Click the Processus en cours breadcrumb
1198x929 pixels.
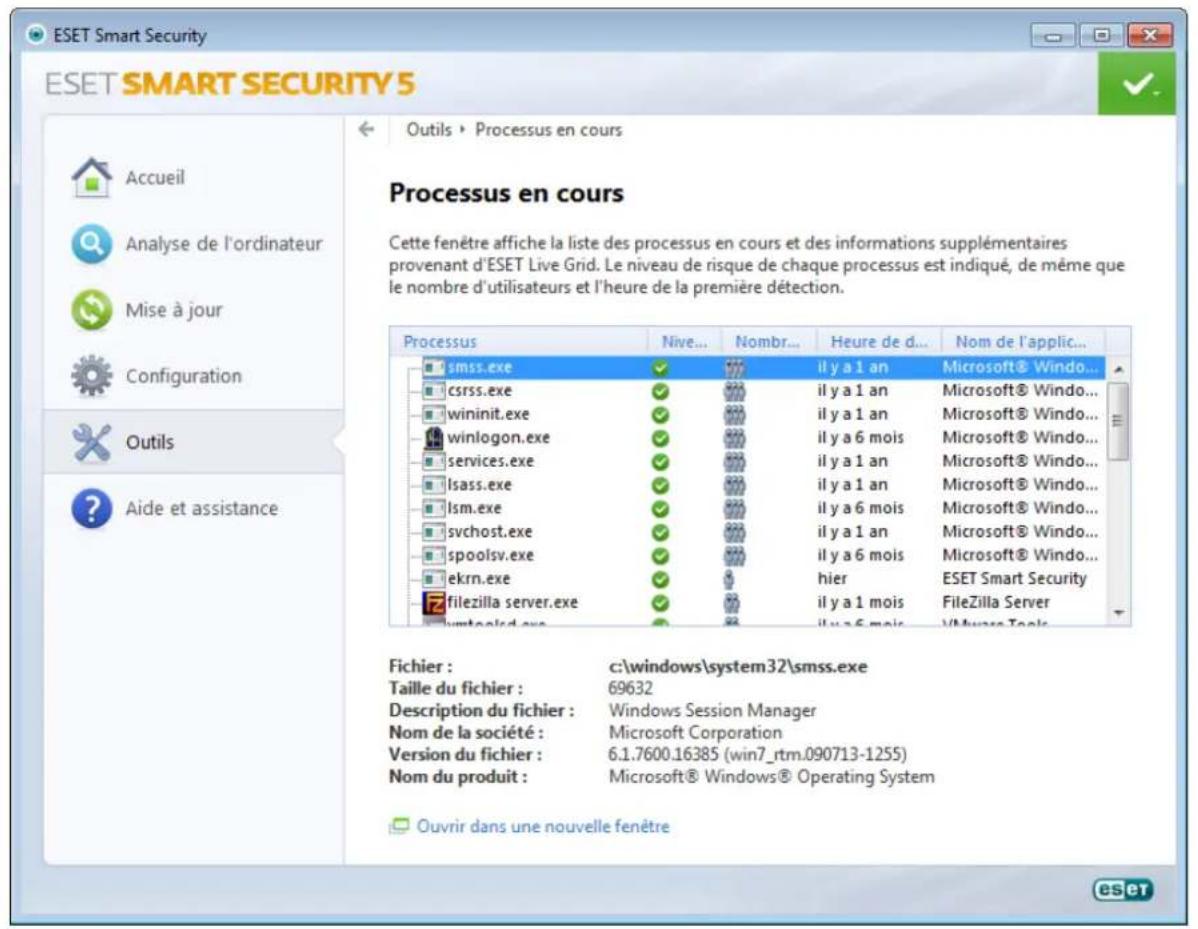(x=549, y=129)
